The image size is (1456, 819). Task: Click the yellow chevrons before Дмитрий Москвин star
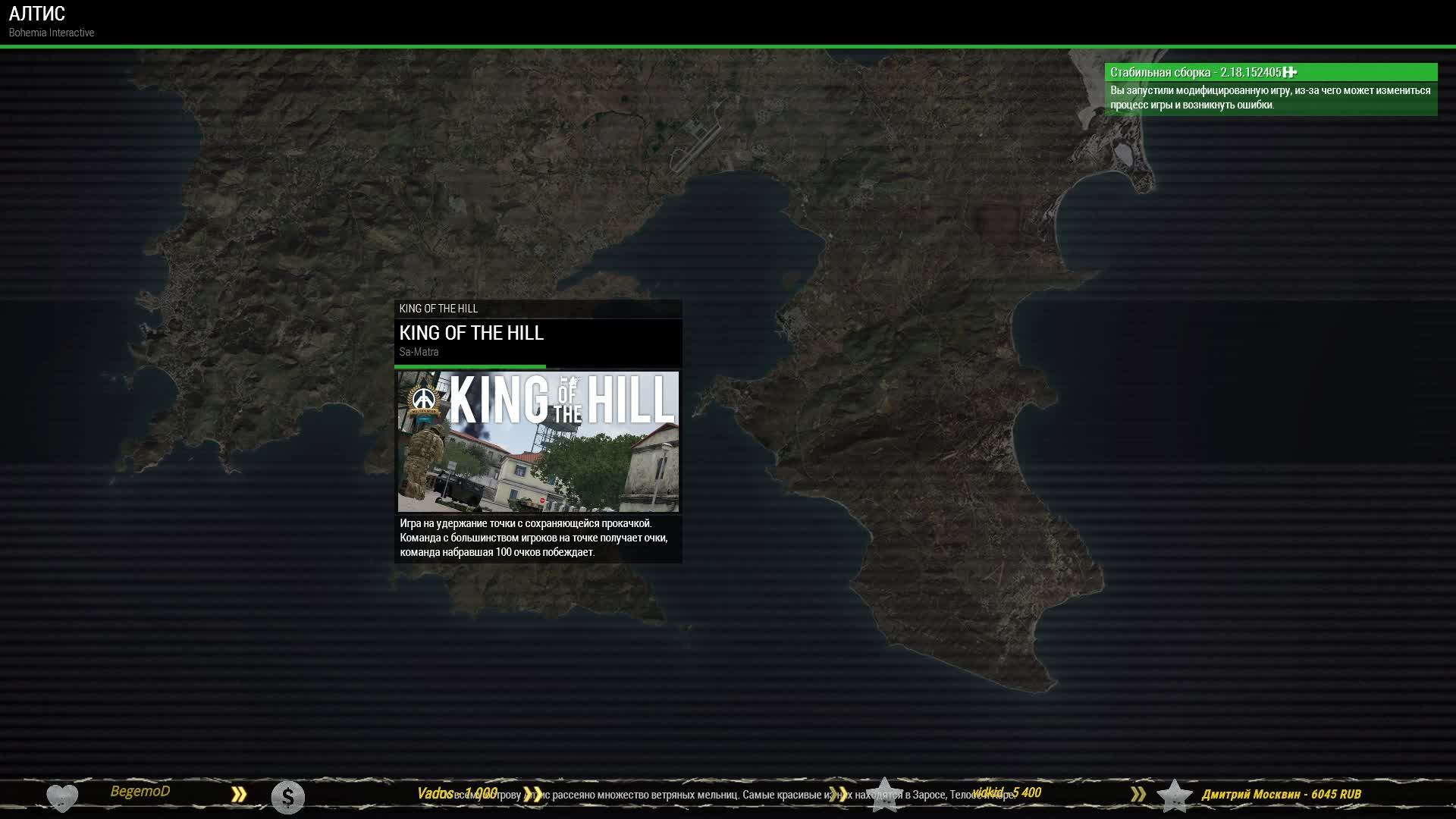tap(1138, 794)
